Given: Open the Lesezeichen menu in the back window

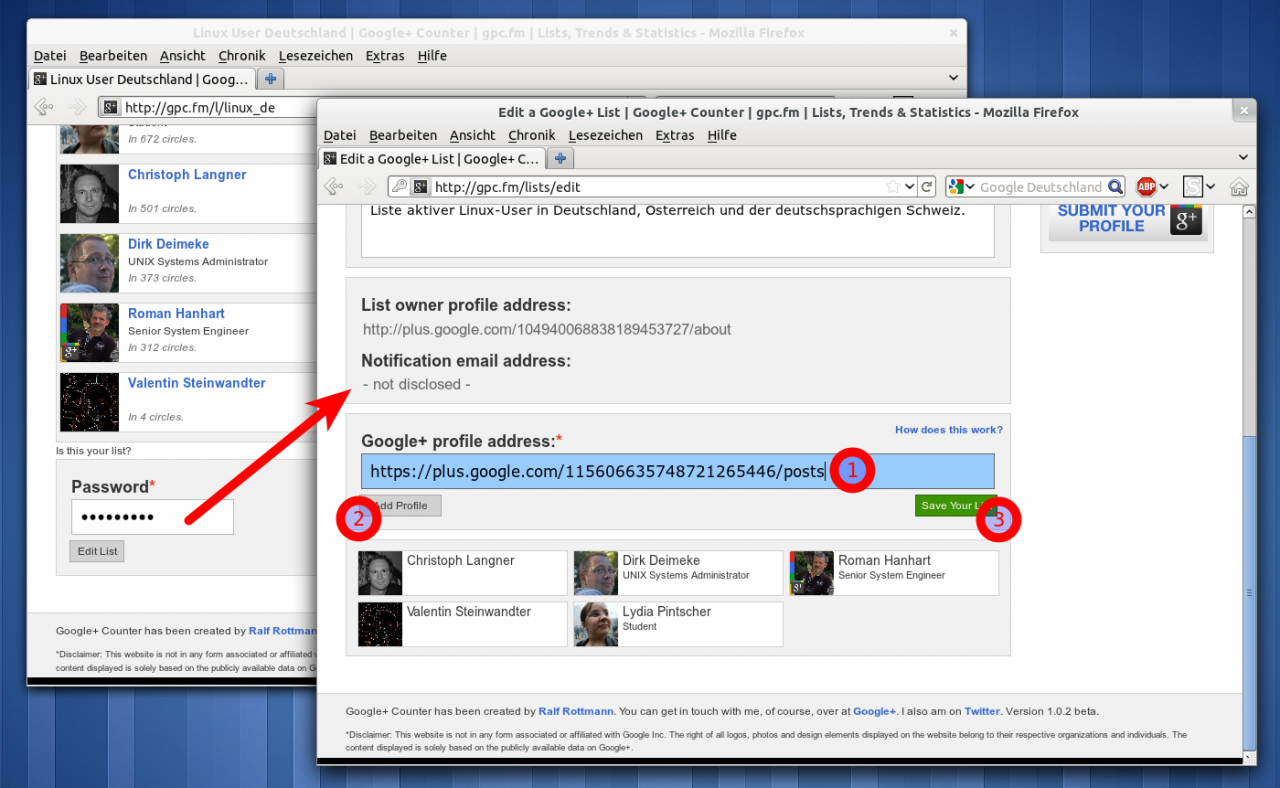Looking at the screenshot, I should pos(315,56).
